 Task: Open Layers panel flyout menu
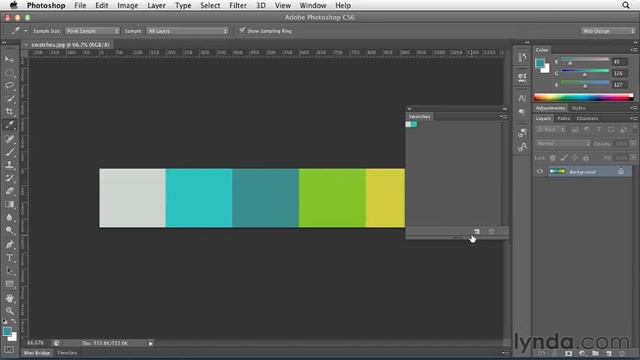[634, 118]
